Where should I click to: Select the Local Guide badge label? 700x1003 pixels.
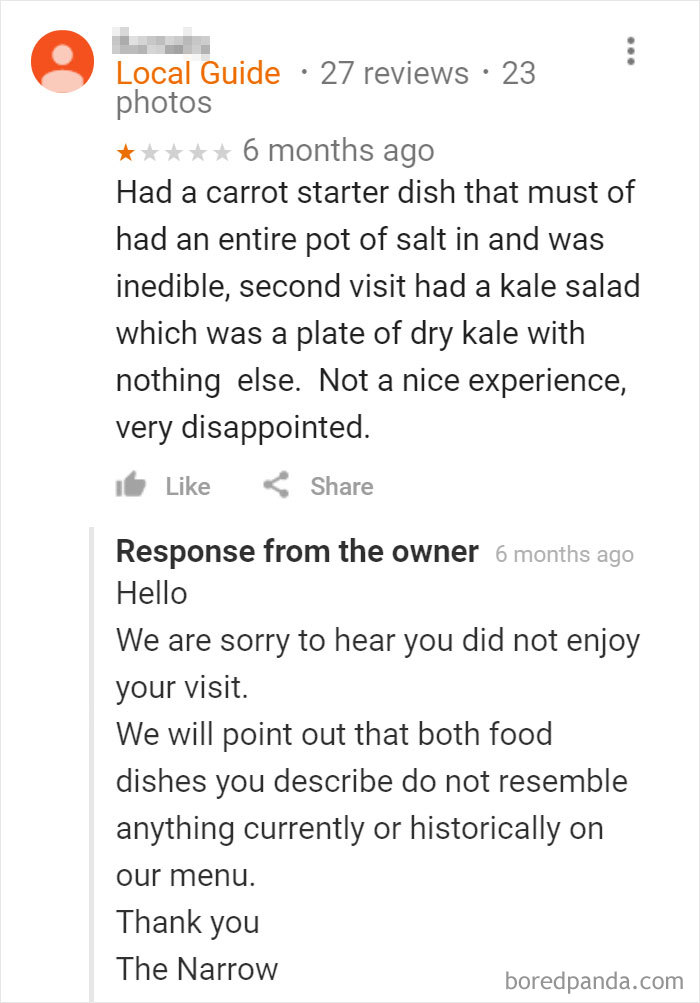pyautogui.click(x=198, y=73)
